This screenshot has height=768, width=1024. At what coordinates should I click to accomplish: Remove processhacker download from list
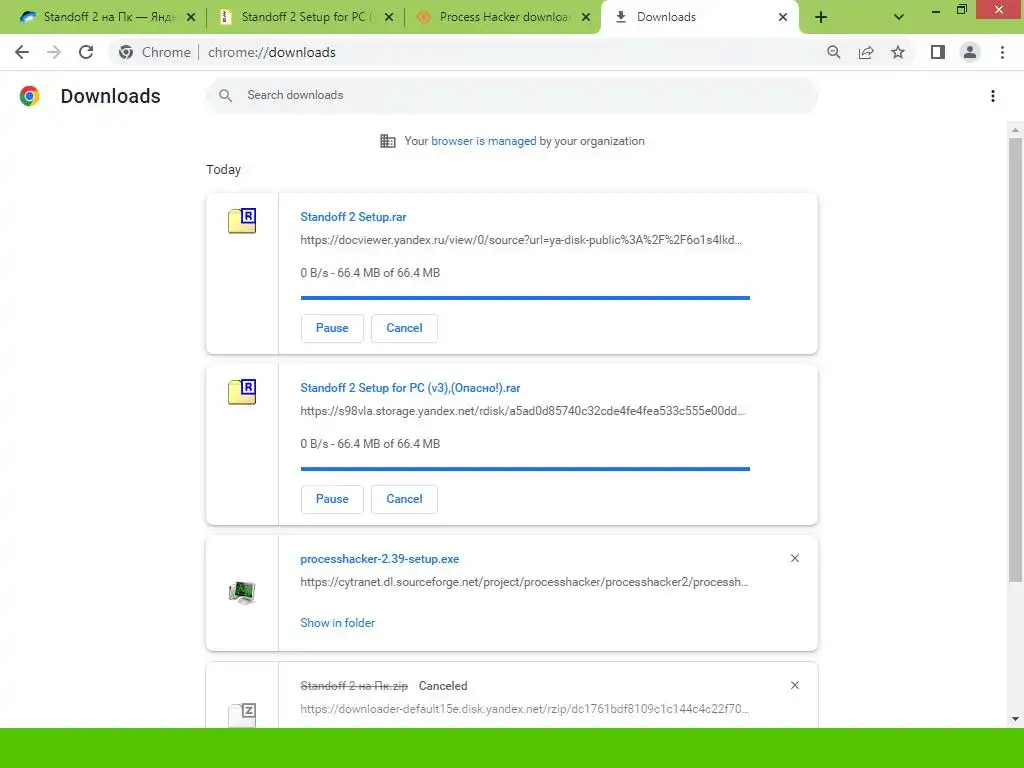click(795, 558)
